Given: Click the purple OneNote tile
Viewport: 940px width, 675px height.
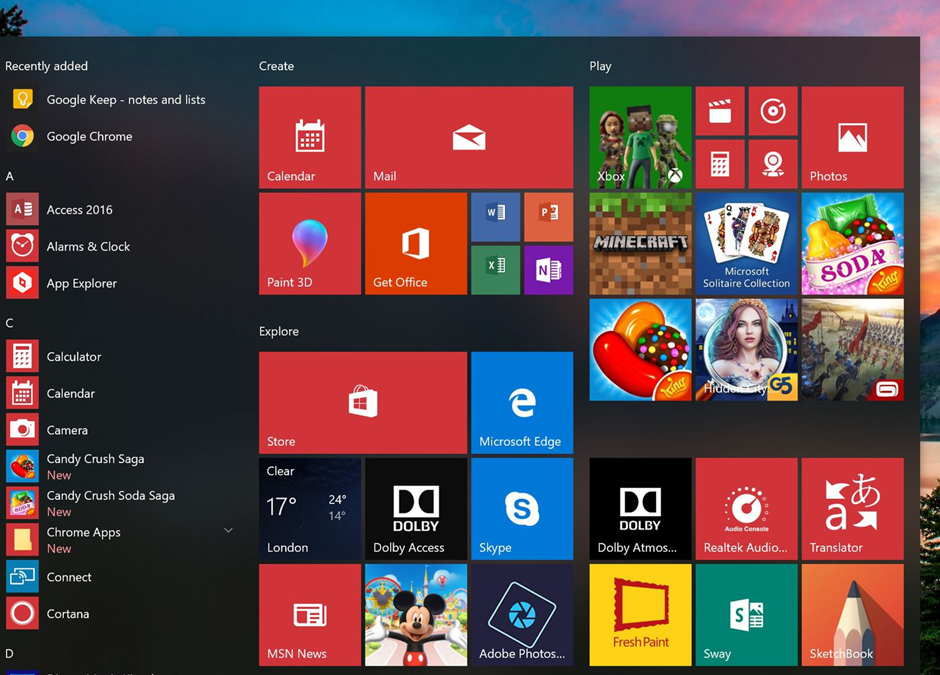Looking at the screenshot, I should coord(548,270).
